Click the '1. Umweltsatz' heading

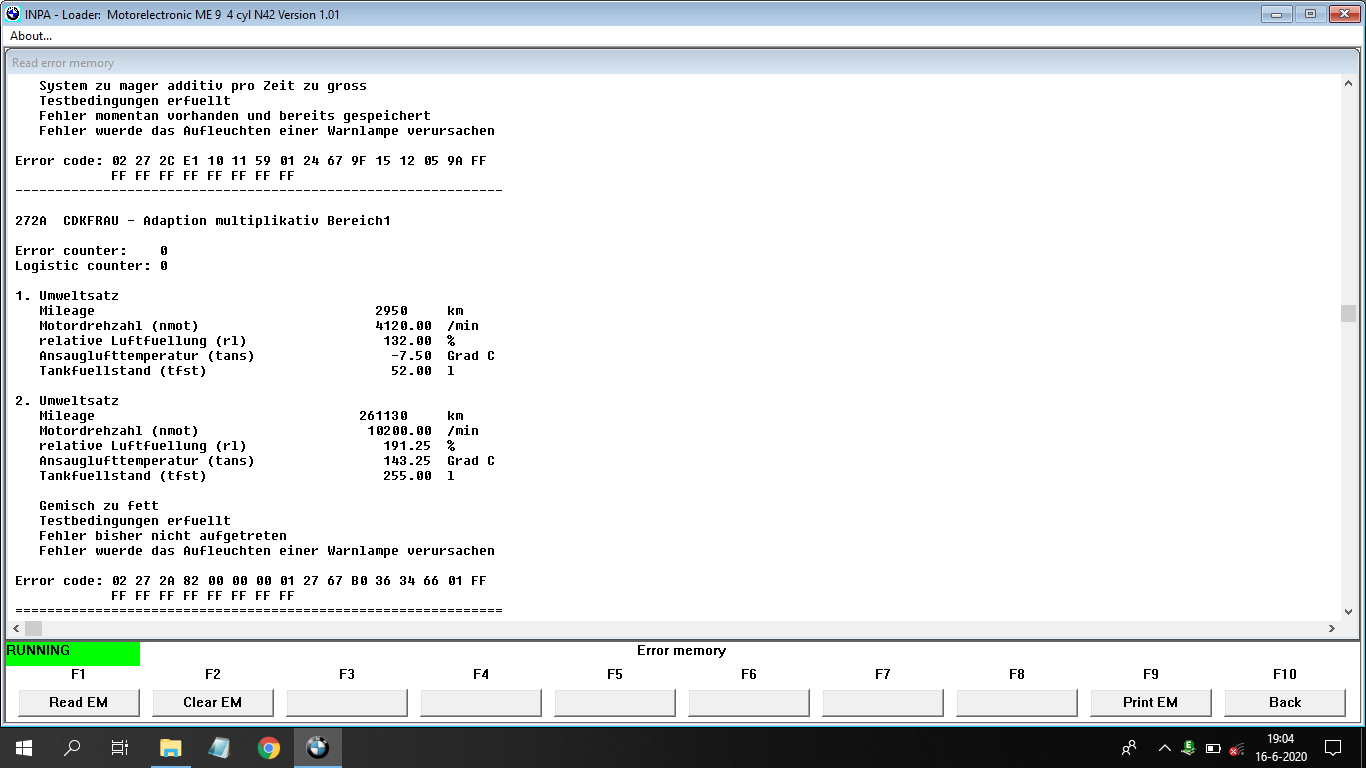point(67,296)
